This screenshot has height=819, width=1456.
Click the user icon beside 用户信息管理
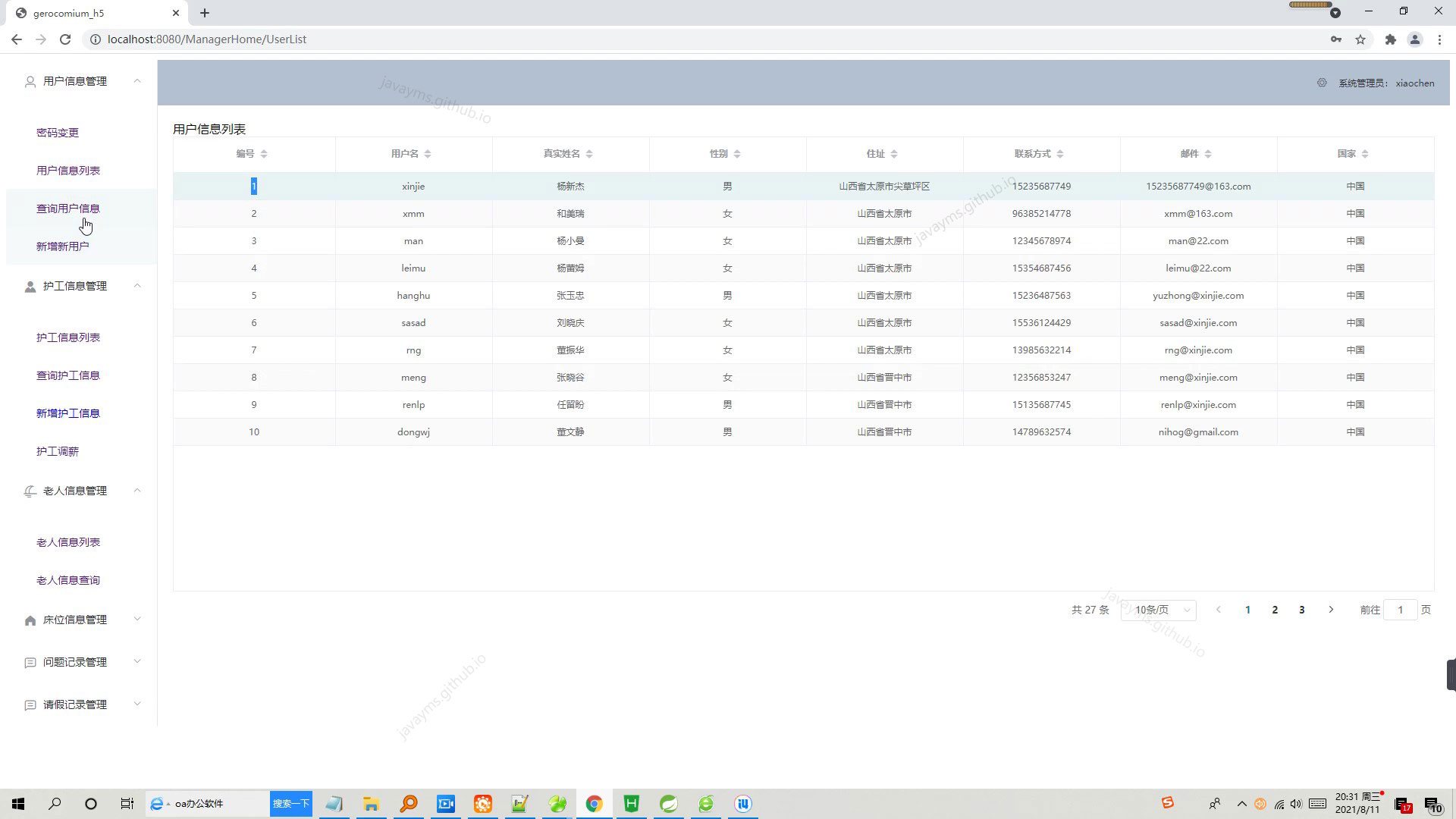[x=30, y=81]
